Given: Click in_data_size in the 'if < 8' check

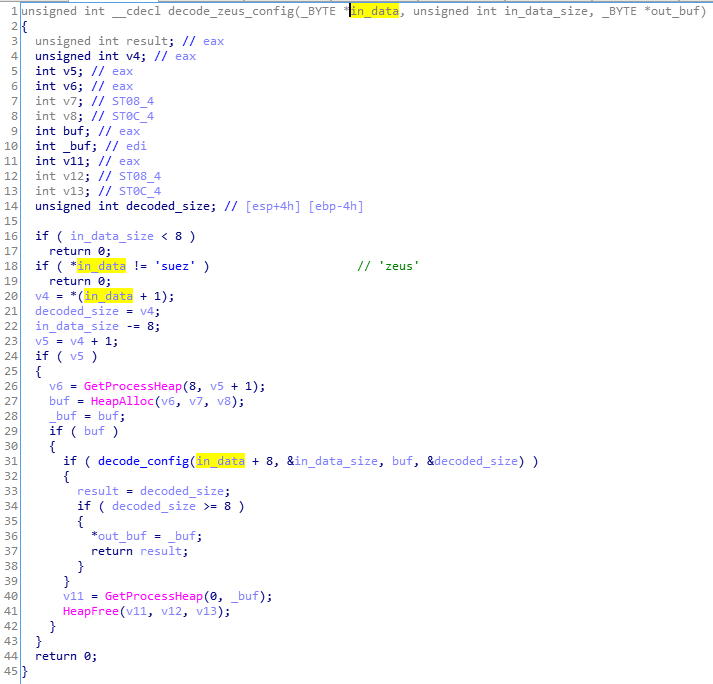Looking at the screenshot, I should 112,236.
